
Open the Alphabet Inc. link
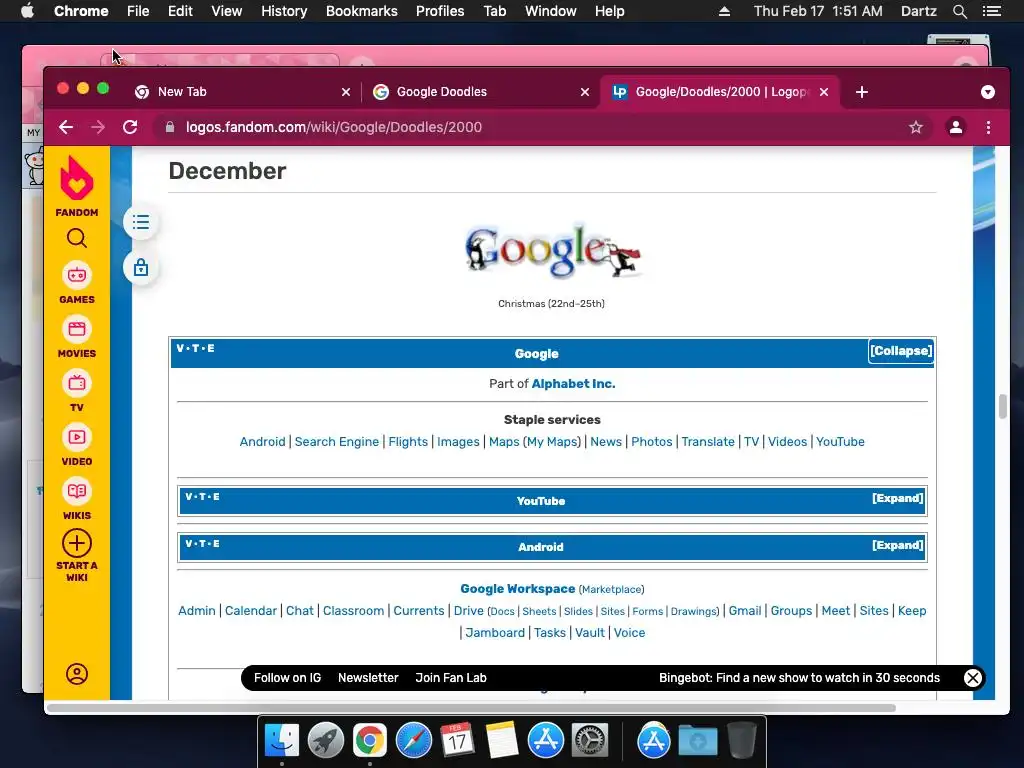click(x=573, y=384)
